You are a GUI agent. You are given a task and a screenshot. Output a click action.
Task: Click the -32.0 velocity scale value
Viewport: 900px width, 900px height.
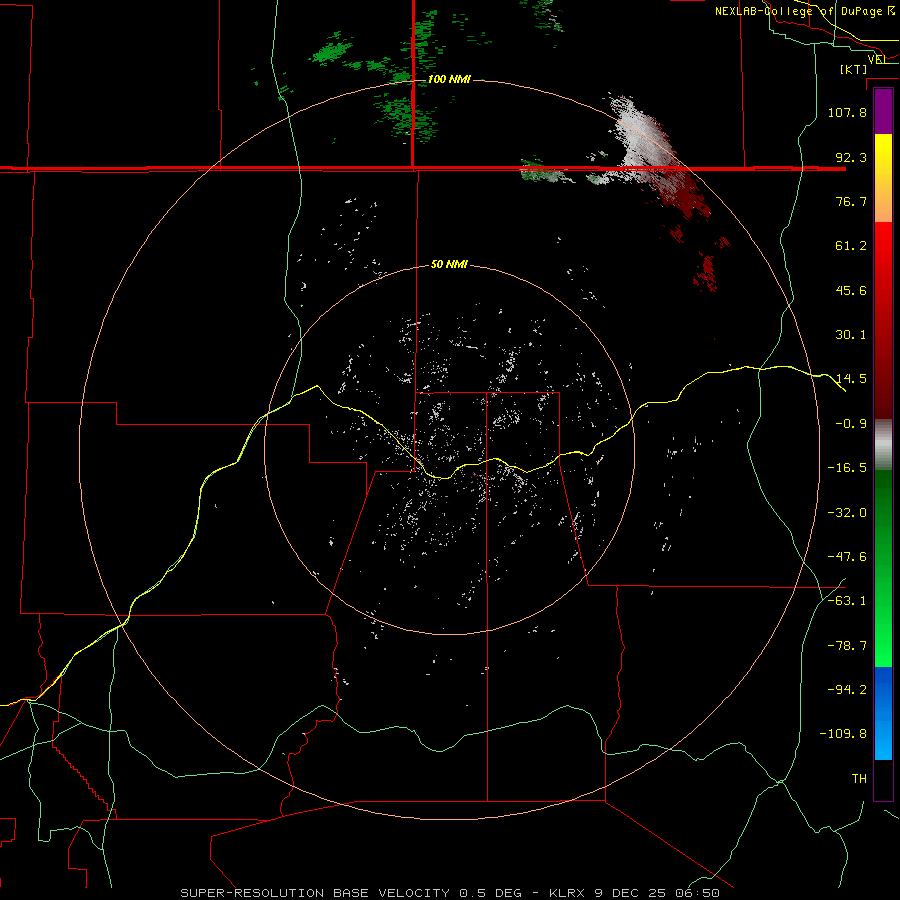point(847,513)
